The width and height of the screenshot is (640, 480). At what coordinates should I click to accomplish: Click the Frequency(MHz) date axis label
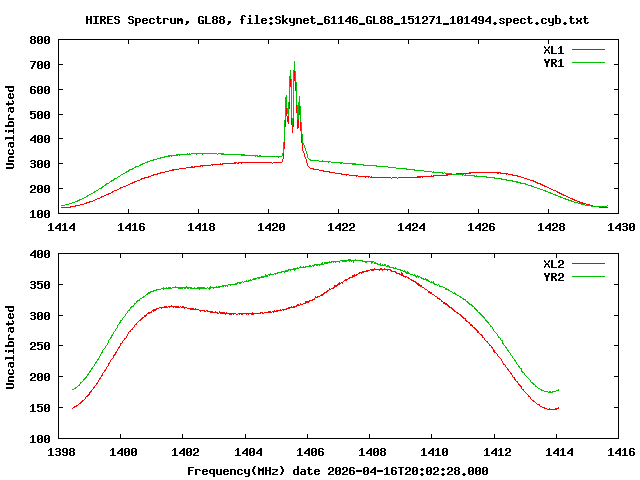click(338, 471)
